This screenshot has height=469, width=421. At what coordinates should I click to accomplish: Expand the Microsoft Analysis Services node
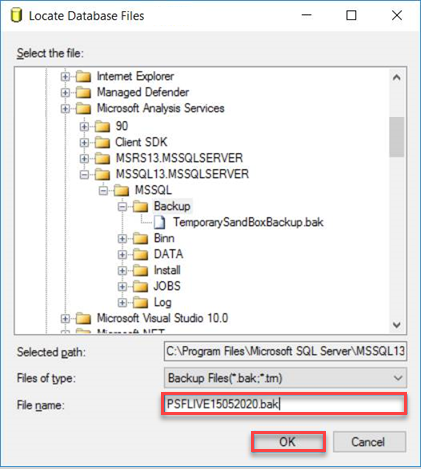[65, 108]
